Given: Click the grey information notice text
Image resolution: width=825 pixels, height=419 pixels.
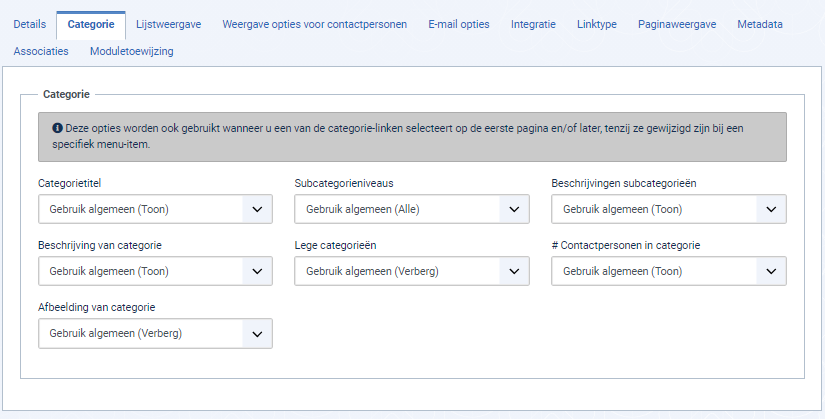Looking at the screenshot, I should [398, 136].
